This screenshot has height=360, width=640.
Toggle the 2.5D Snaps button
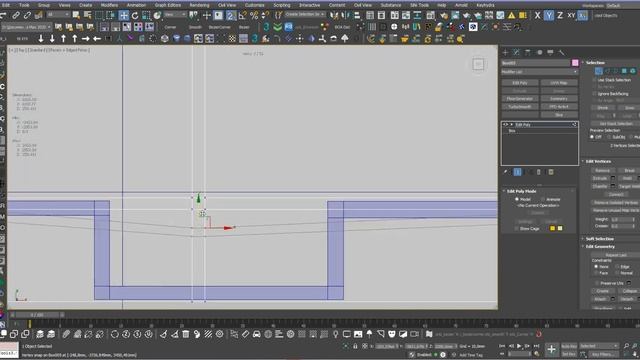[x=231, y=16]
